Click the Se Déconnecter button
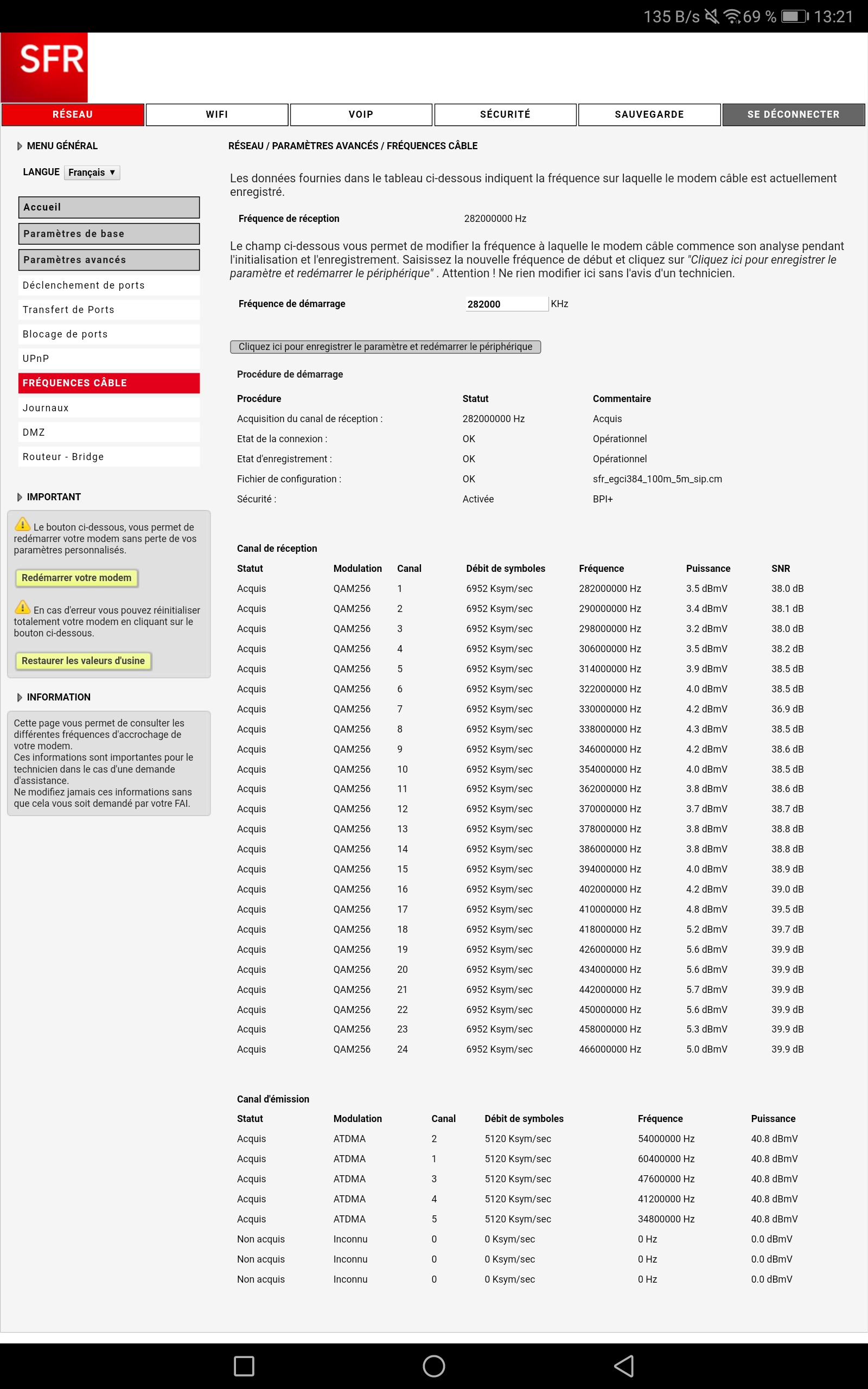Viewport: 868px width, 1389px height. (793, 114)
